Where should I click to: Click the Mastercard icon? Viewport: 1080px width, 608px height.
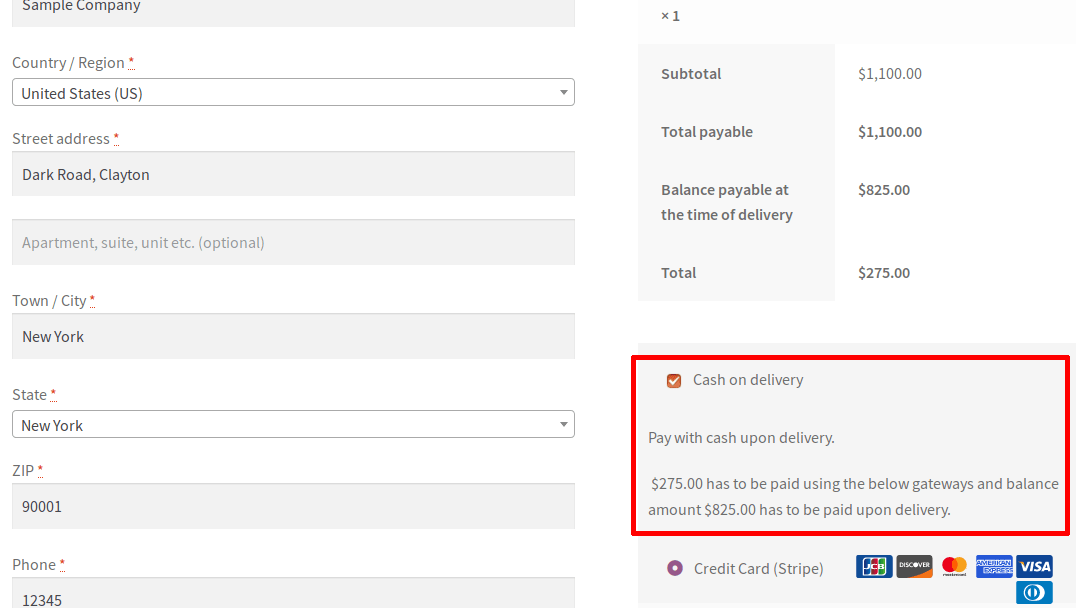click(x=954, y=566)
